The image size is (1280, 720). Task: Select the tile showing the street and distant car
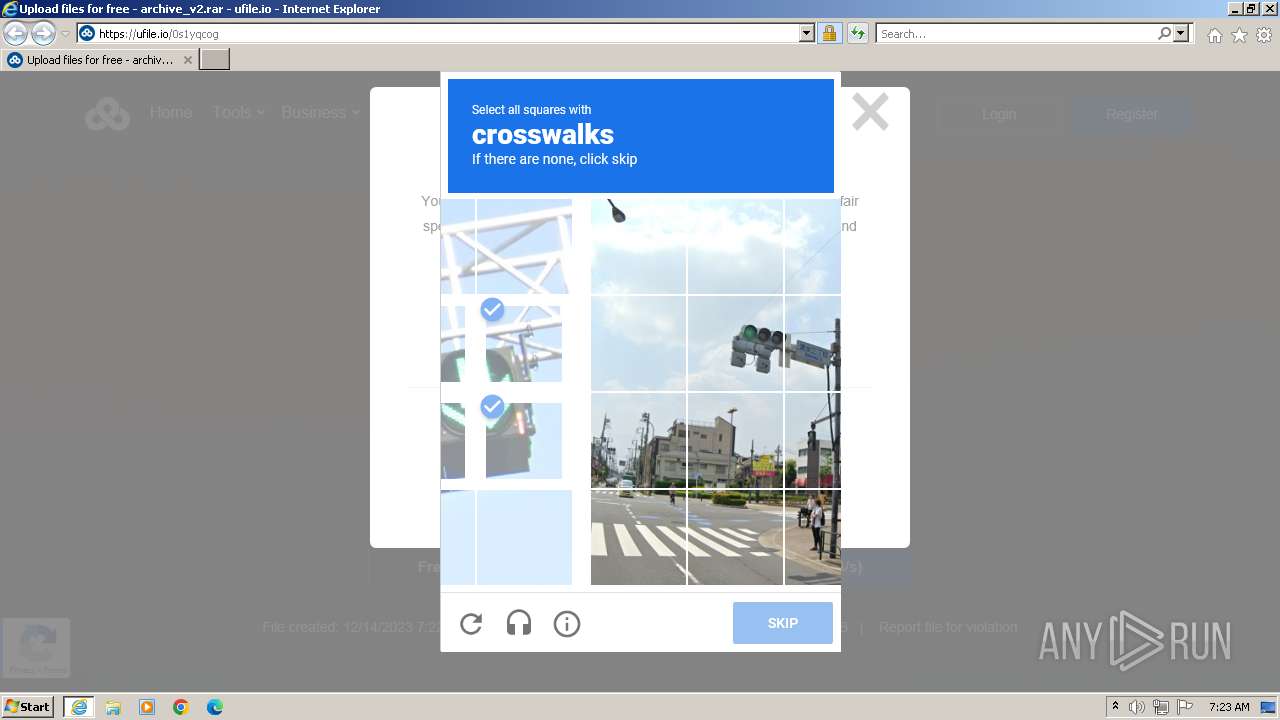[x=638, y=440]
